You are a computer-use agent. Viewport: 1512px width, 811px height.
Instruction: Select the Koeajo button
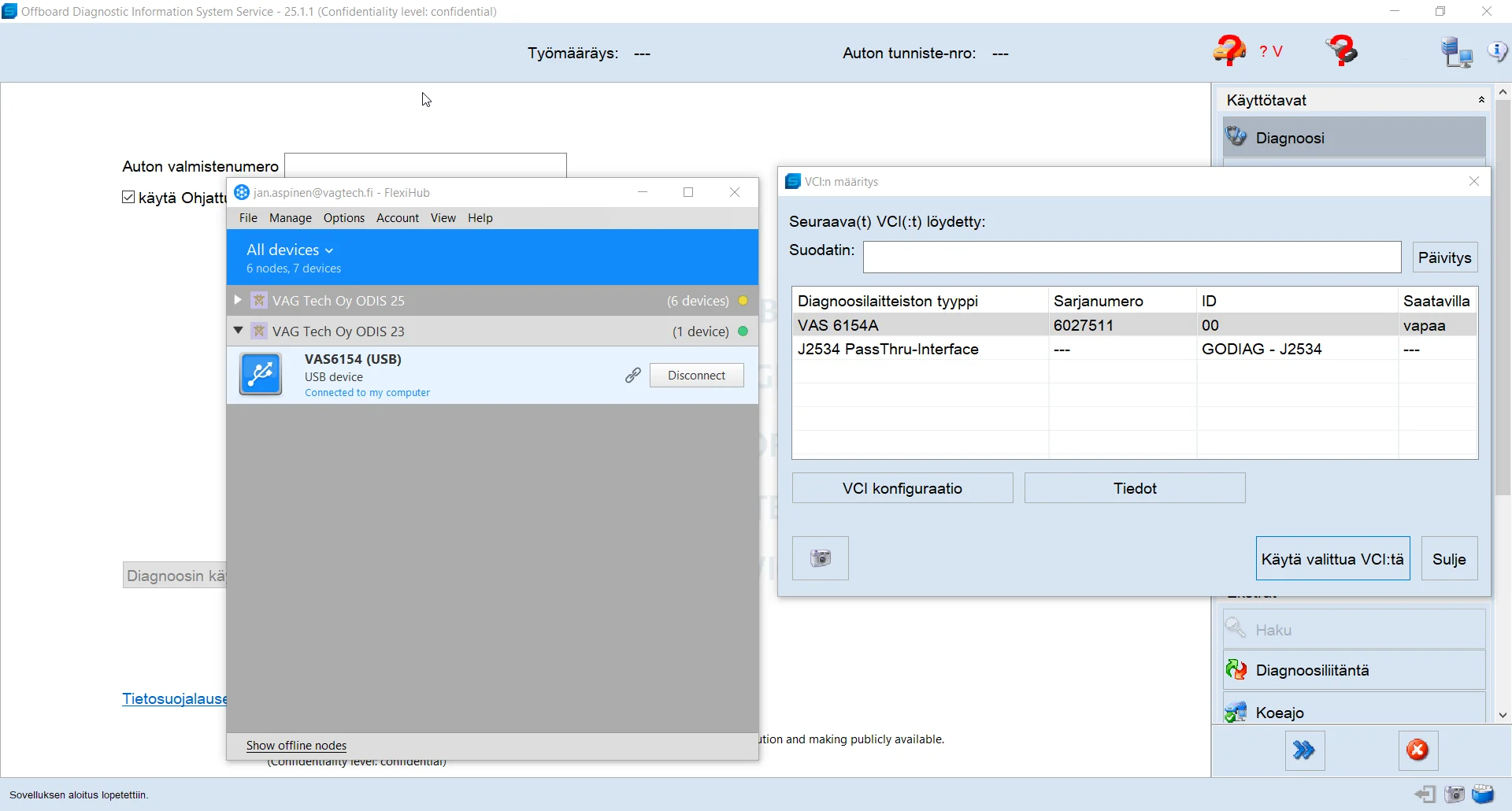point(1354,709)
